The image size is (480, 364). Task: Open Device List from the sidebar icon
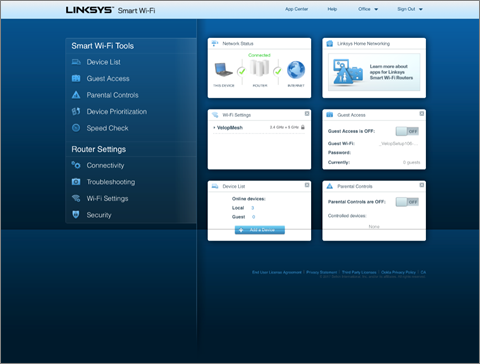(x=76, y=62)
